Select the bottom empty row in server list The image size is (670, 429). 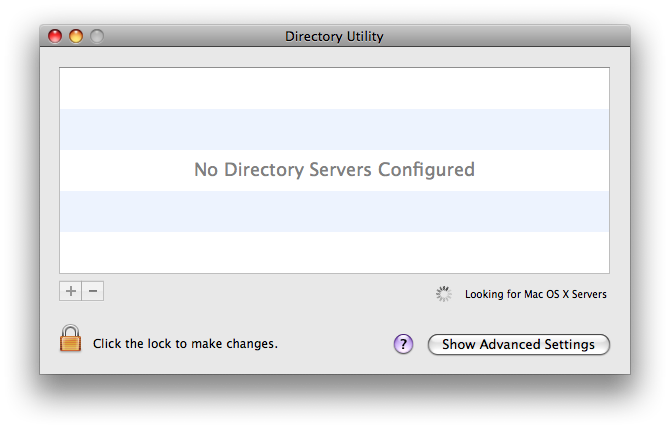[x=334, y=251]
